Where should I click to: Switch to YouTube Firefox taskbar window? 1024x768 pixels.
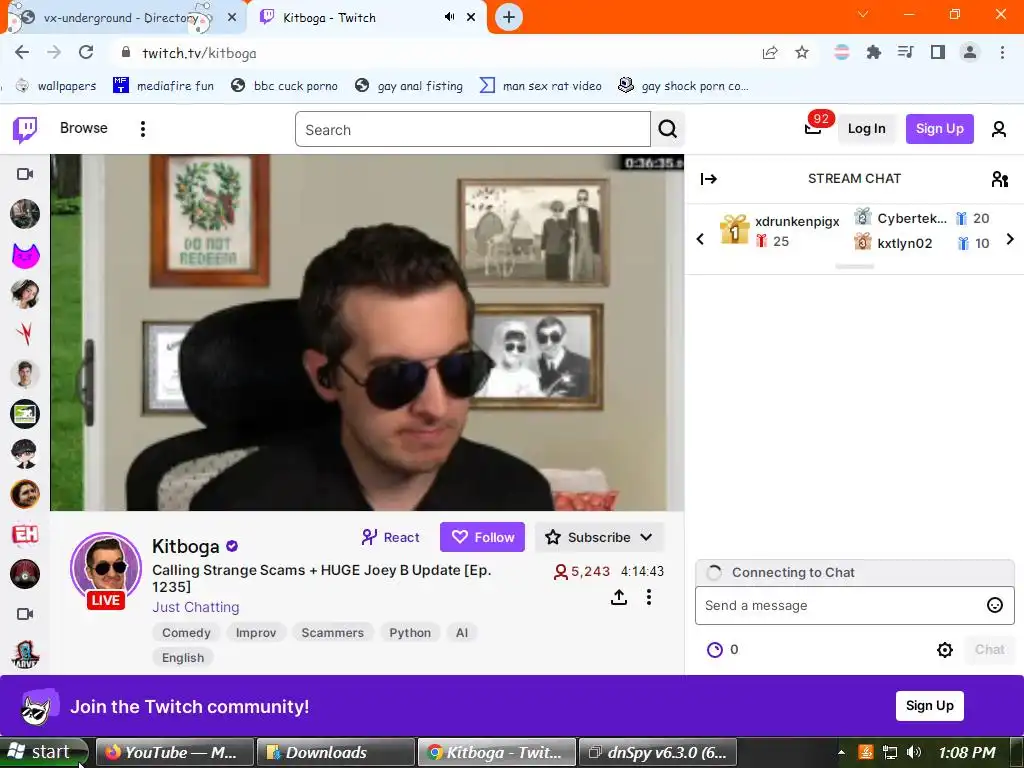[x=174, y=752]
